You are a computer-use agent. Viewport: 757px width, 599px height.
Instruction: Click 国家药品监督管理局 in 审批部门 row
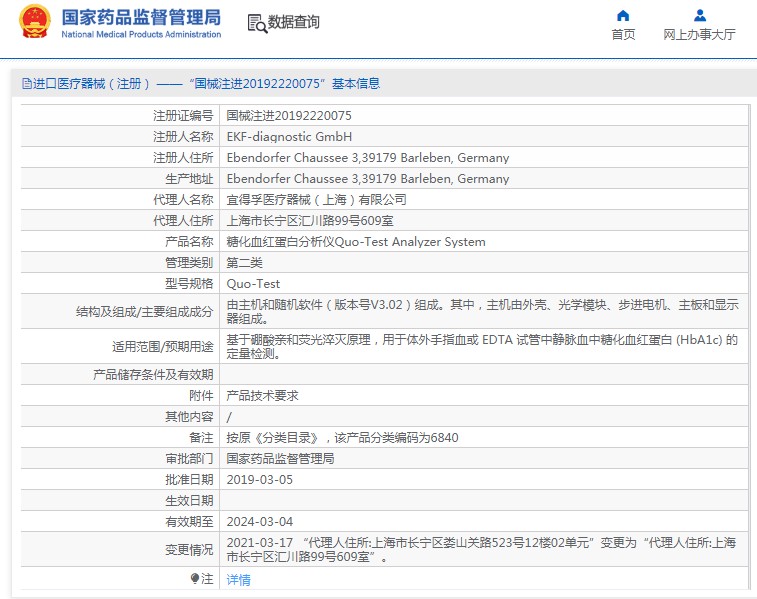pos(280,459)
